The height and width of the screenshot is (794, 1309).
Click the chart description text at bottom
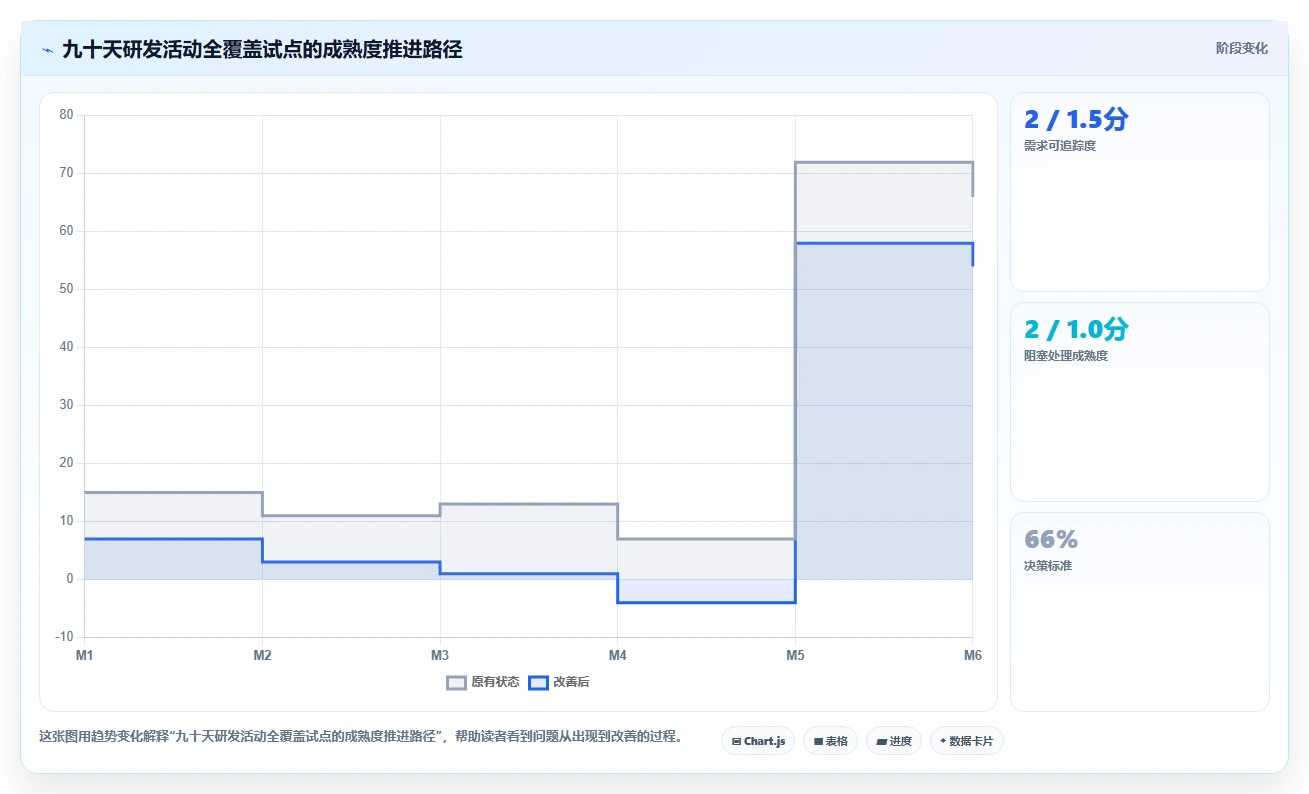(x=361, y=737)
